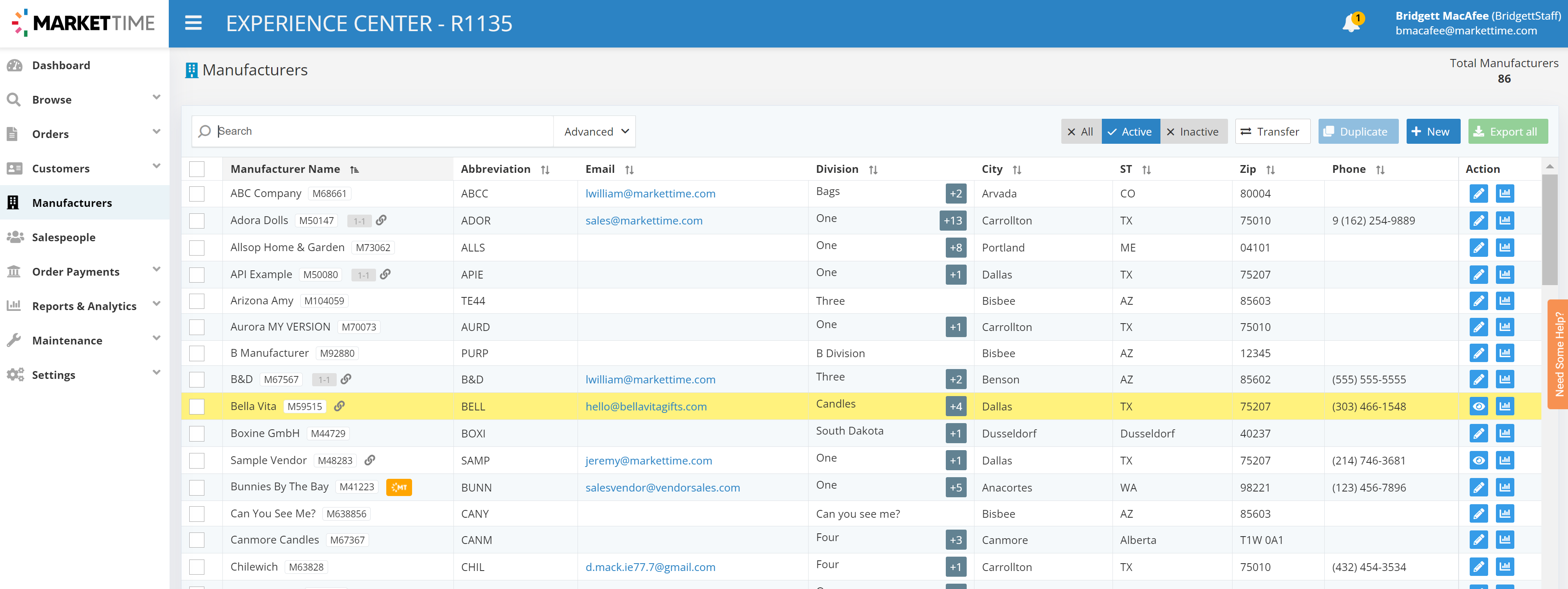Click the scrollbar up arrow
1568x589 pixels.
tap(1549, 166)
